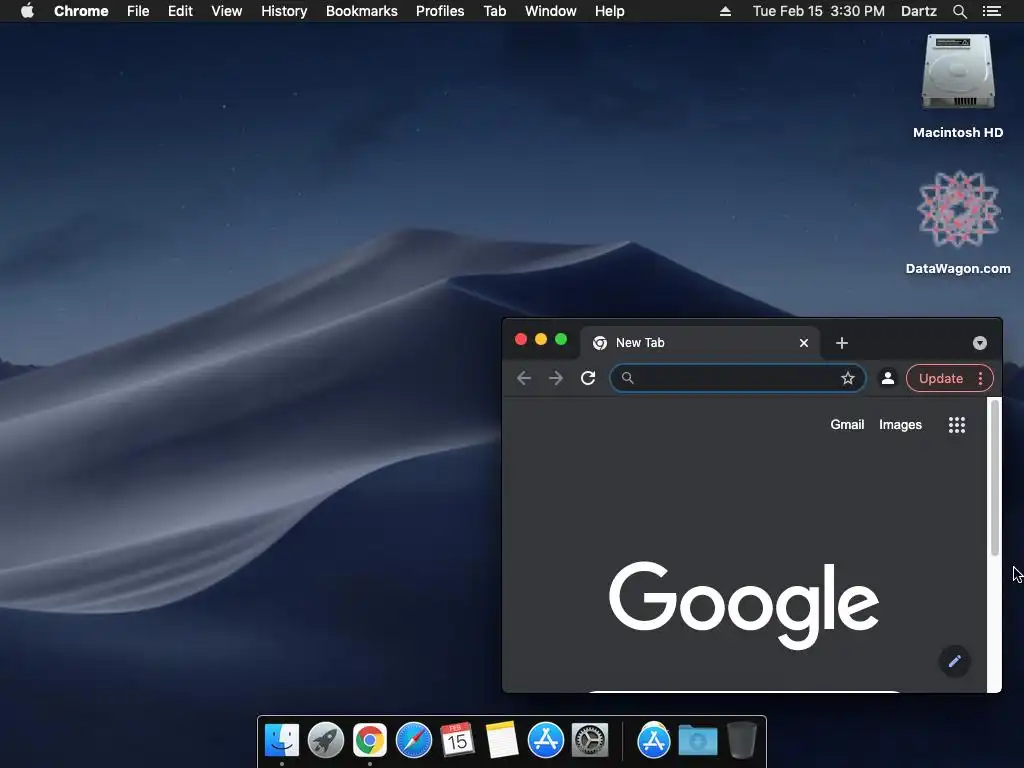Open the Chrome application menu

pos(81,11)
